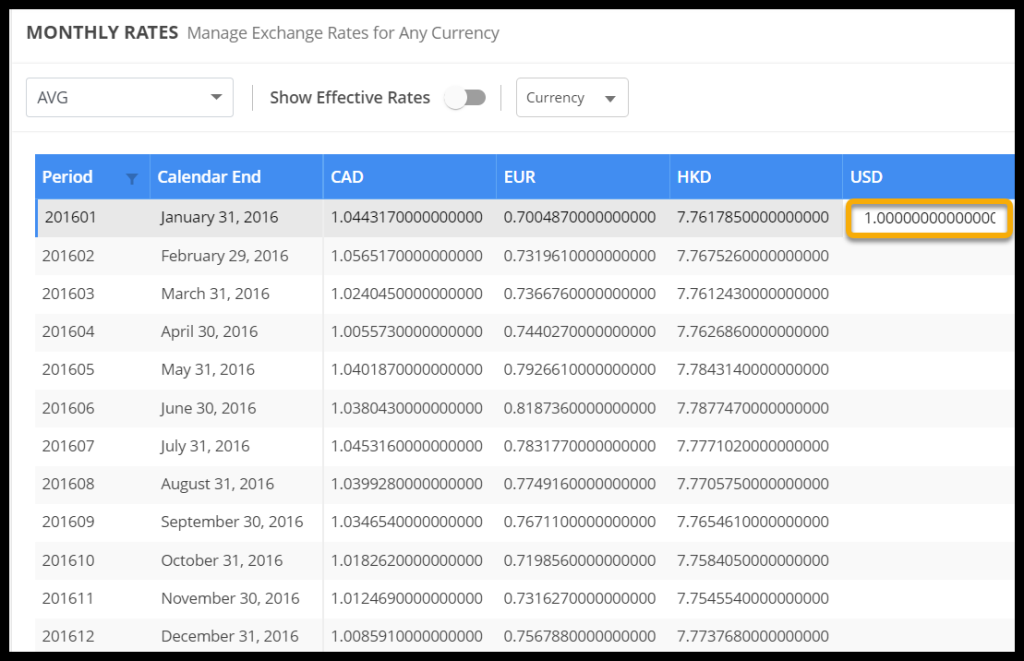Image resolution: width=1024 pixels, height=661 pixels.
Task: Toggle the Show Effective Rates switch
Action: 465,97
